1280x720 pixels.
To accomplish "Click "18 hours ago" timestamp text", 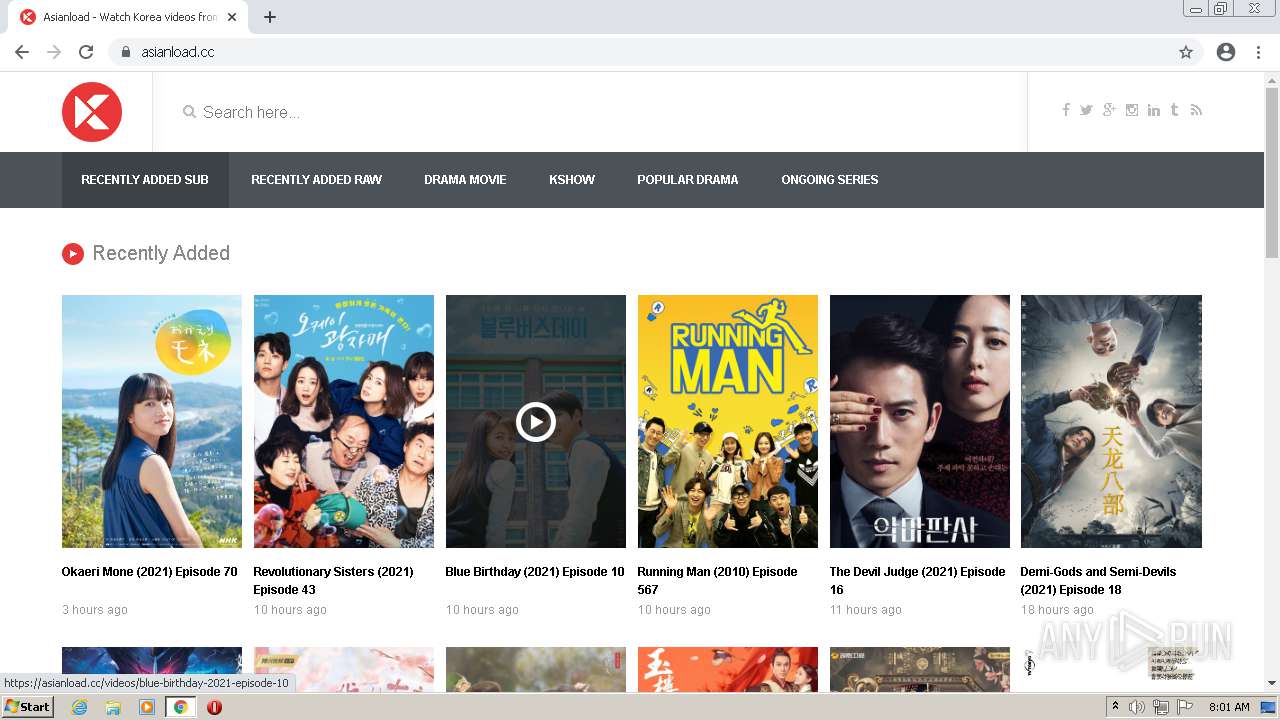I will pos(1057,610).
